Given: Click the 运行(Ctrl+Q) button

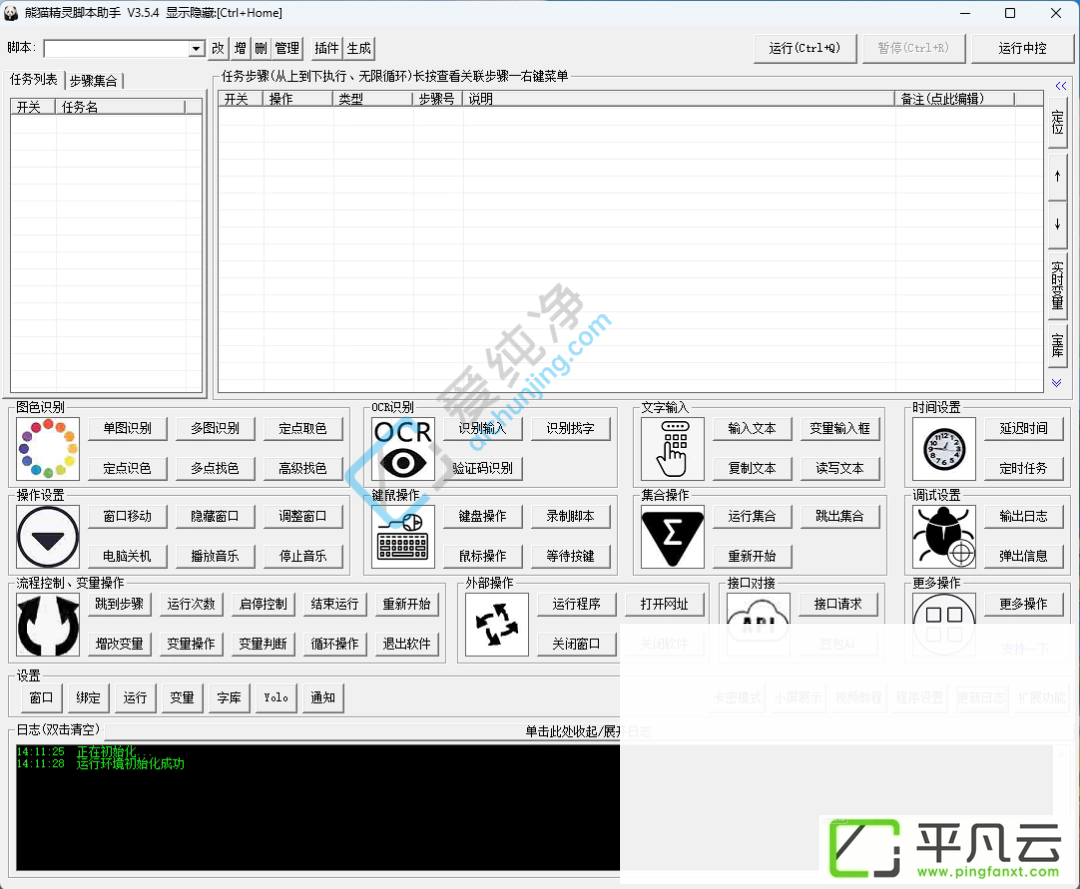Looking at the screenshot, I should [x=804, y=48].
